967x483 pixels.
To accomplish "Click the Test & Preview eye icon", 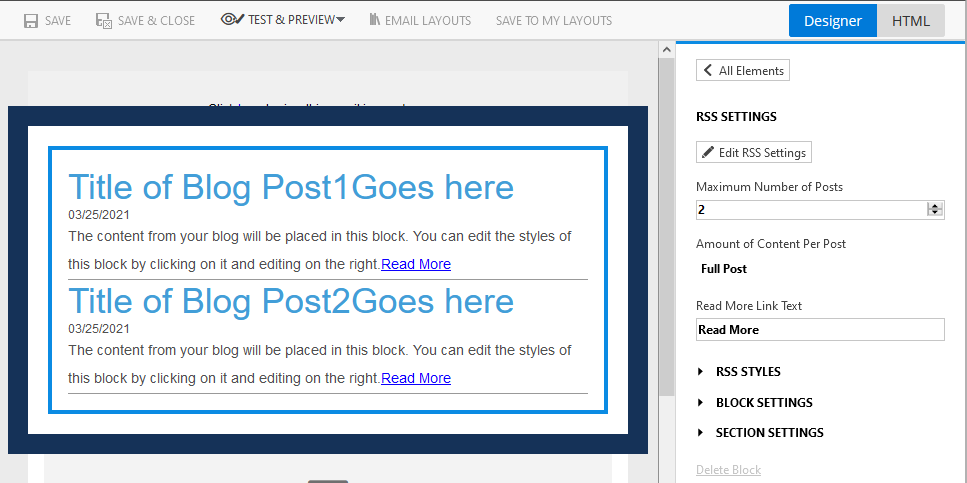I will (x=232, y=20).
